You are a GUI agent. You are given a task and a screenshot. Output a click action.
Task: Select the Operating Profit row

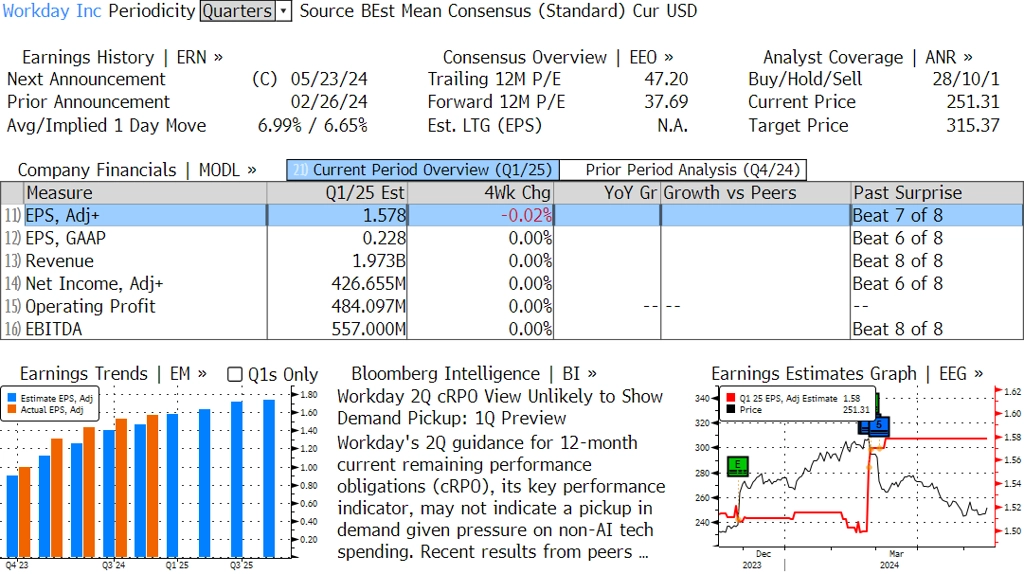pos(512,307)
